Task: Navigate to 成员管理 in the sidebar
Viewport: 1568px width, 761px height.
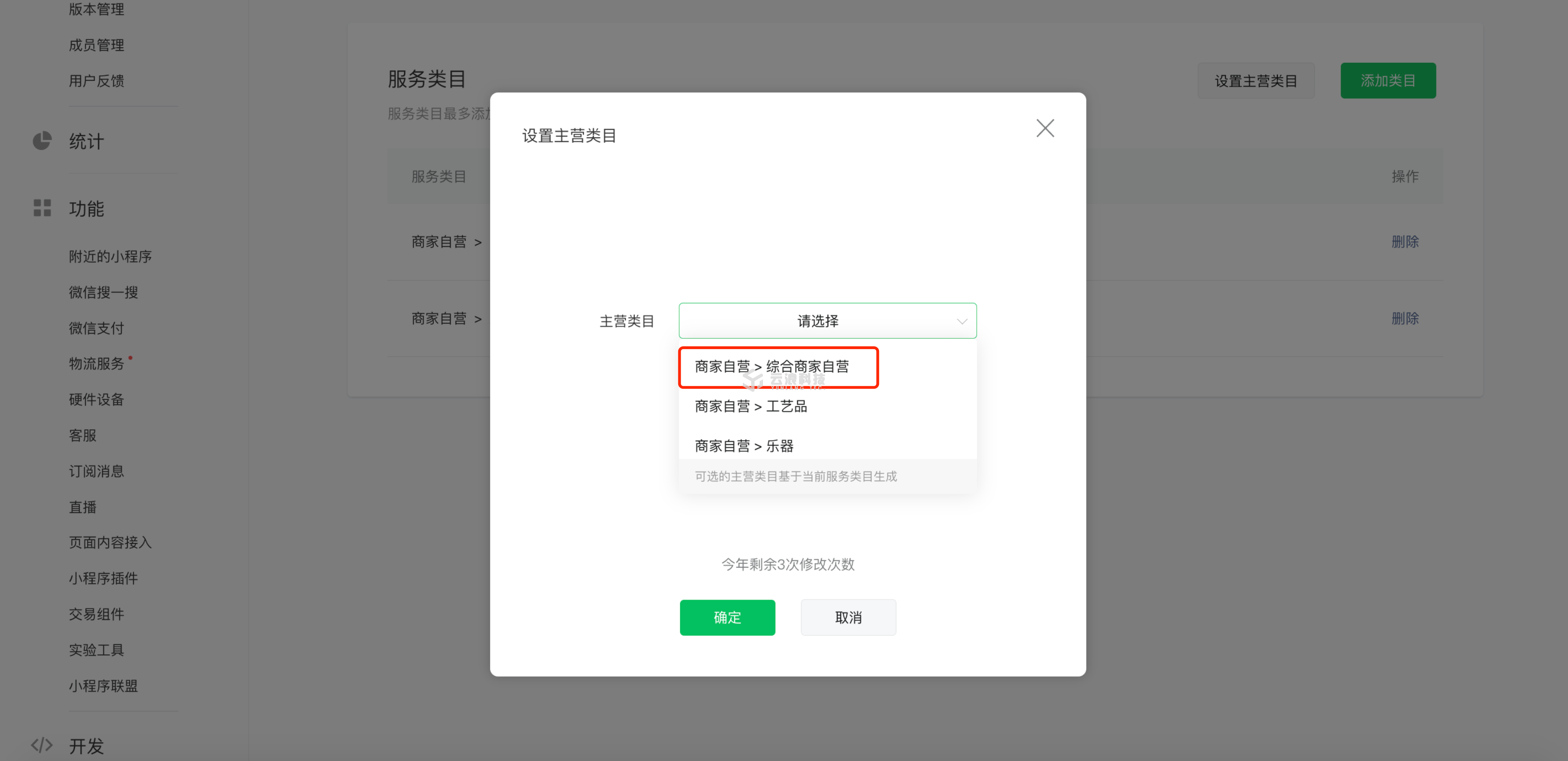Action: tap(96, 45)
